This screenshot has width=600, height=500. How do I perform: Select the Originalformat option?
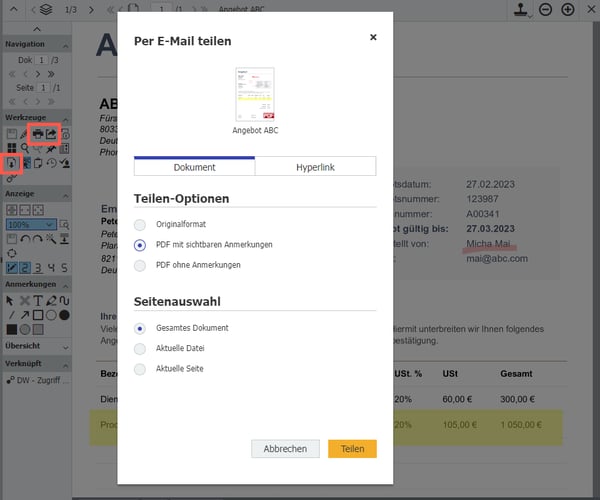pyautogui.click(x=139, y=224)
